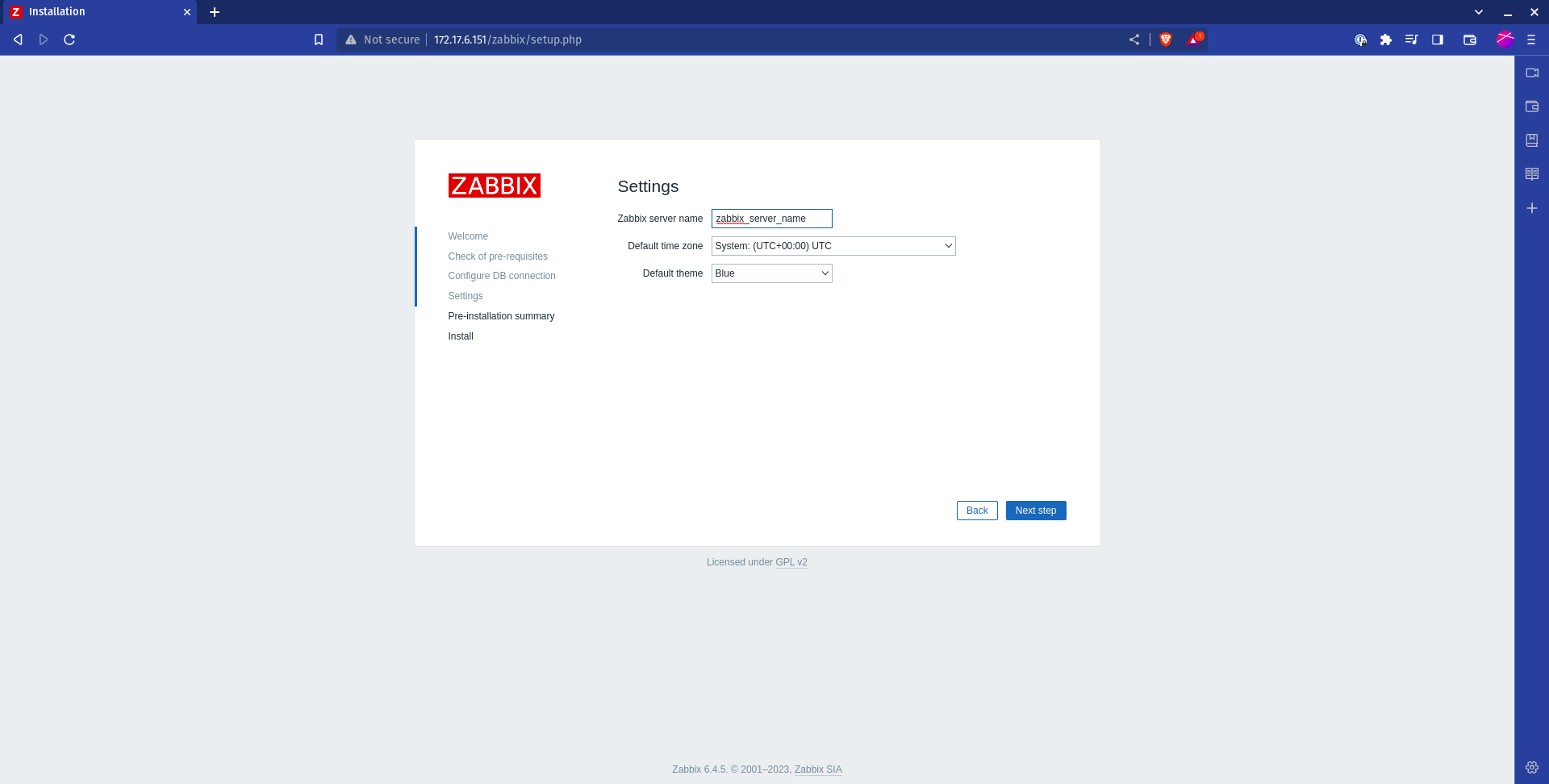Click the Welcome step in sidebar
This screenshot has height=784, width=1549.
point(468,236)
